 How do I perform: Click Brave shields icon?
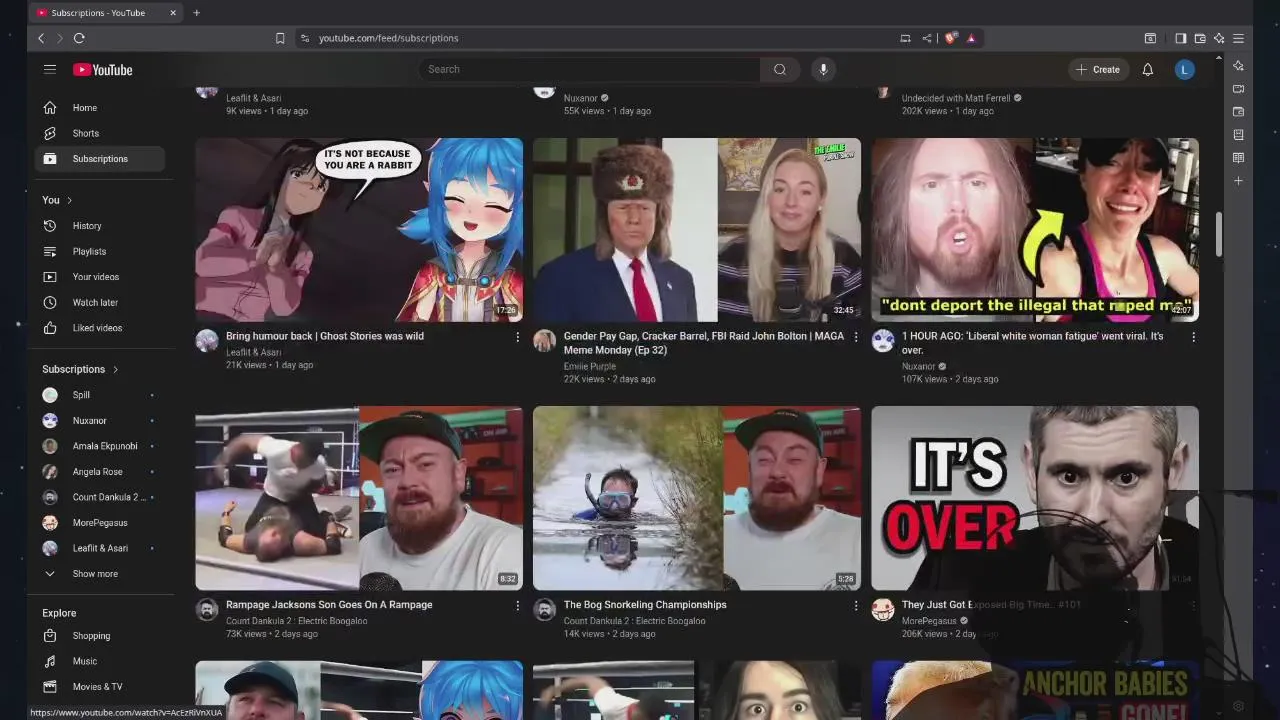point(951,38)
